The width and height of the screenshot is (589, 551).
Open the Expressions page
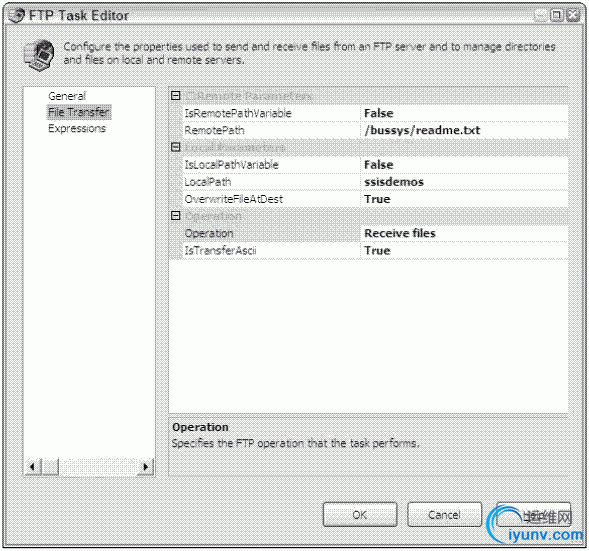tap(77, 128)
